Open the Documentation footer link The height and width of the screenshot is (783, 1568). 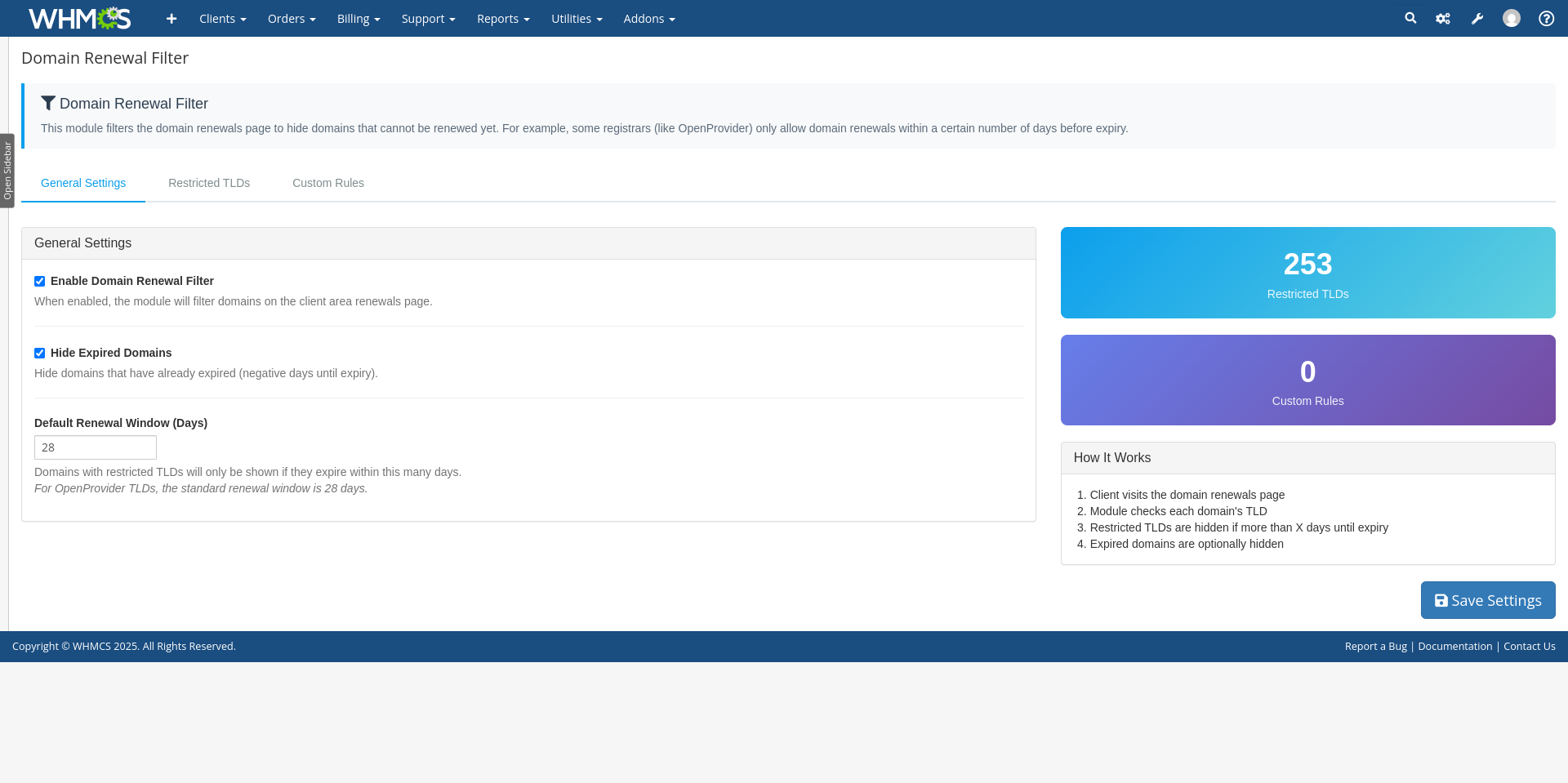click(x=1454, y=646)
